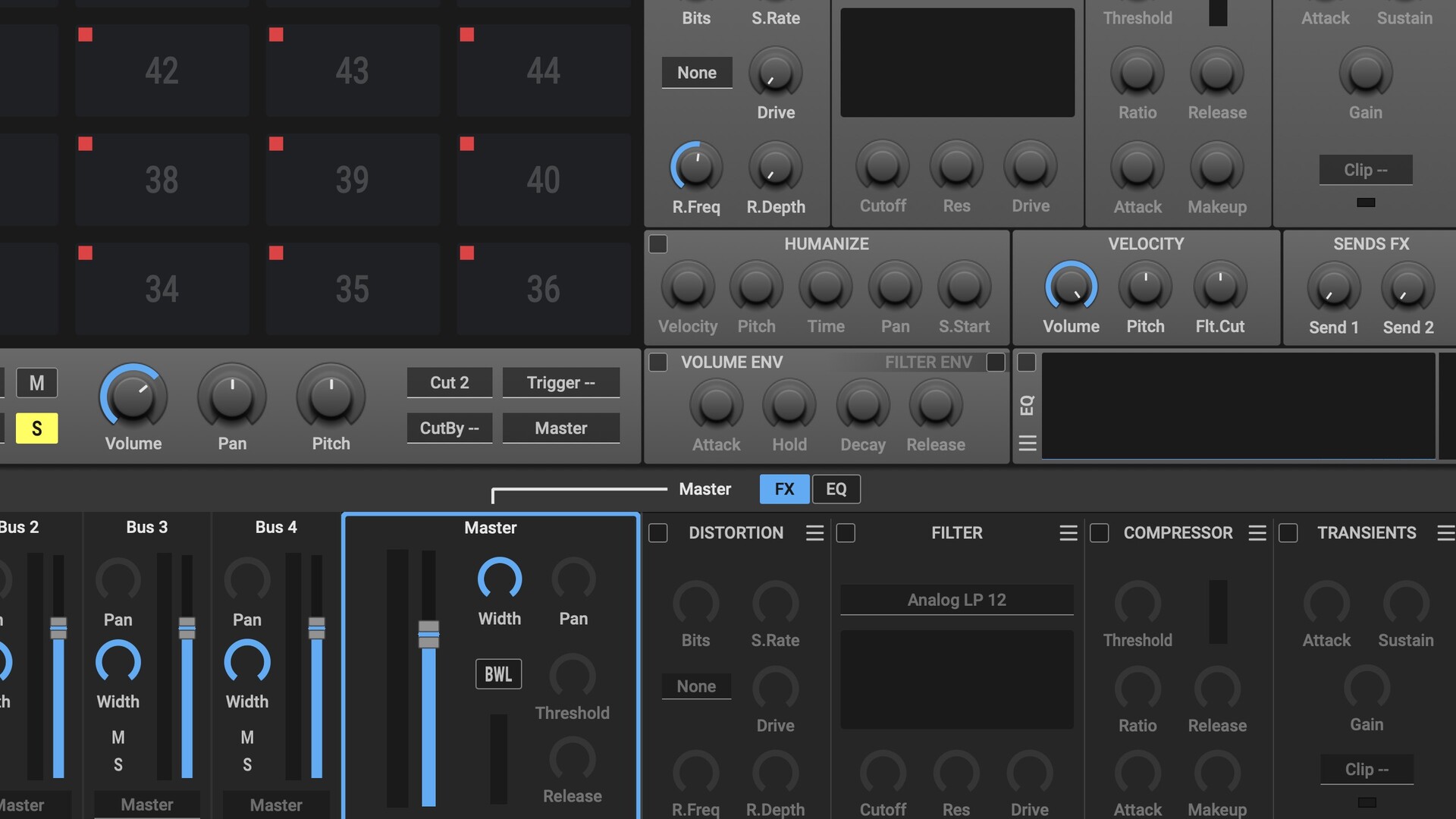Image resolution: width=1456 pixels, height=819 pixels.
Task: Open the Analog LP 12 filter type dropdown
Action: [x=957, y=600]
